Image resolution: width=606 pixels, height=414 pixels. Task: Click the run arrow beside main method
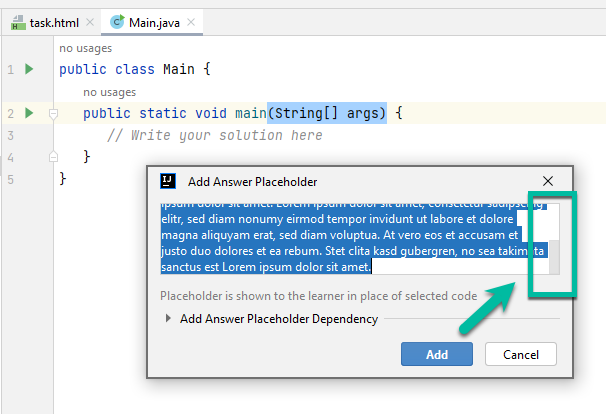[x=29, y=113]
